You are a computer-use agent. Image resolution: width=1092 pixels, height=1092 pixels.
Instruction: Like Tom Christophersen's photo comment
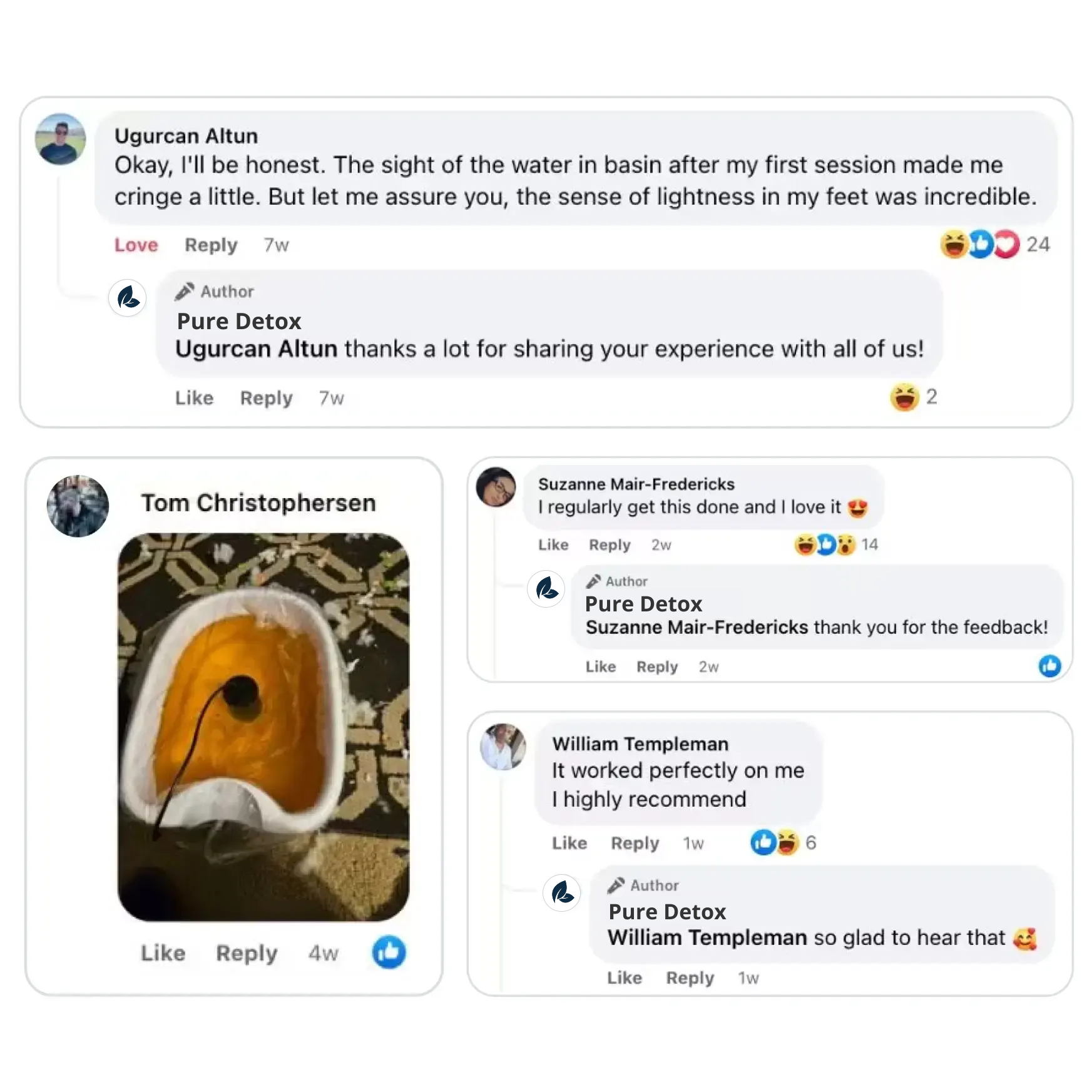[x=163, y=952]
